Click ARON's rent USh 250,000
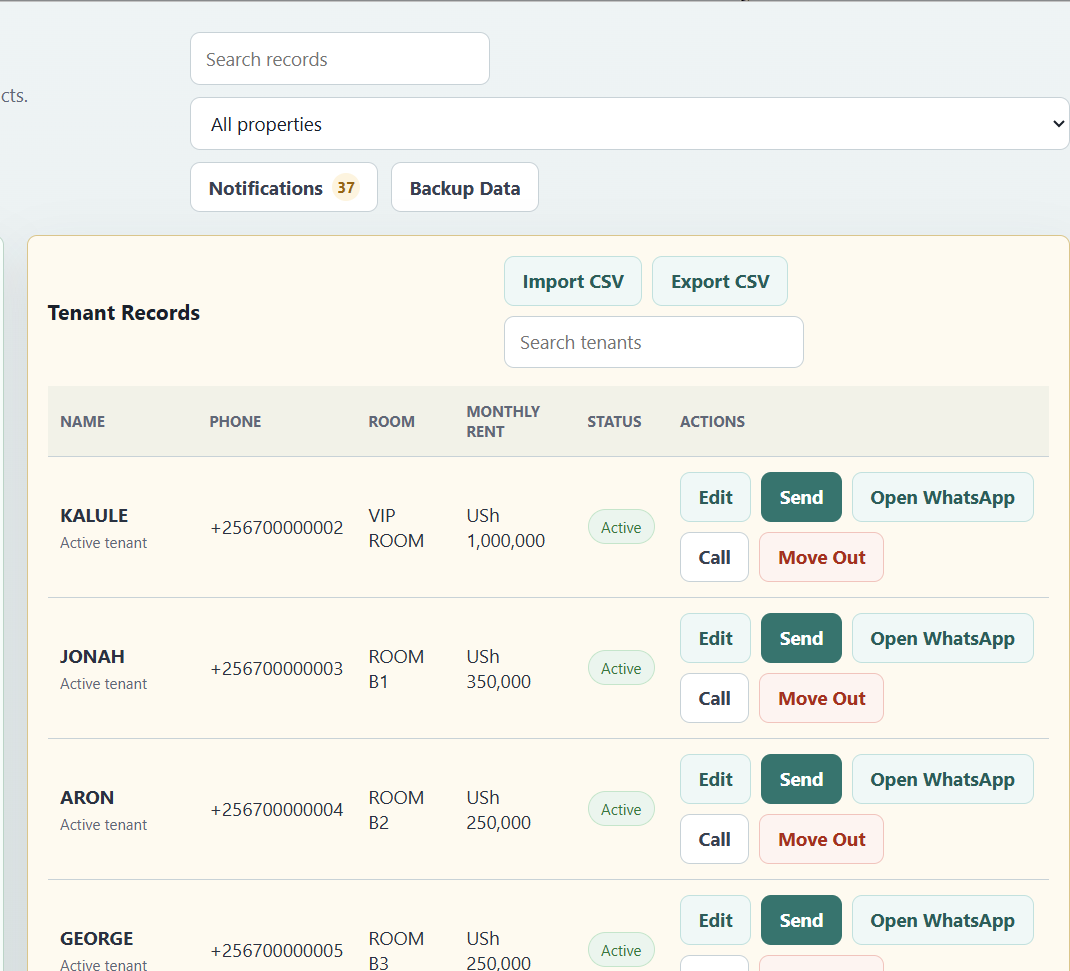Image resolution: width=1070 pixels, height=971 pixels. click(x=499, y=809)
